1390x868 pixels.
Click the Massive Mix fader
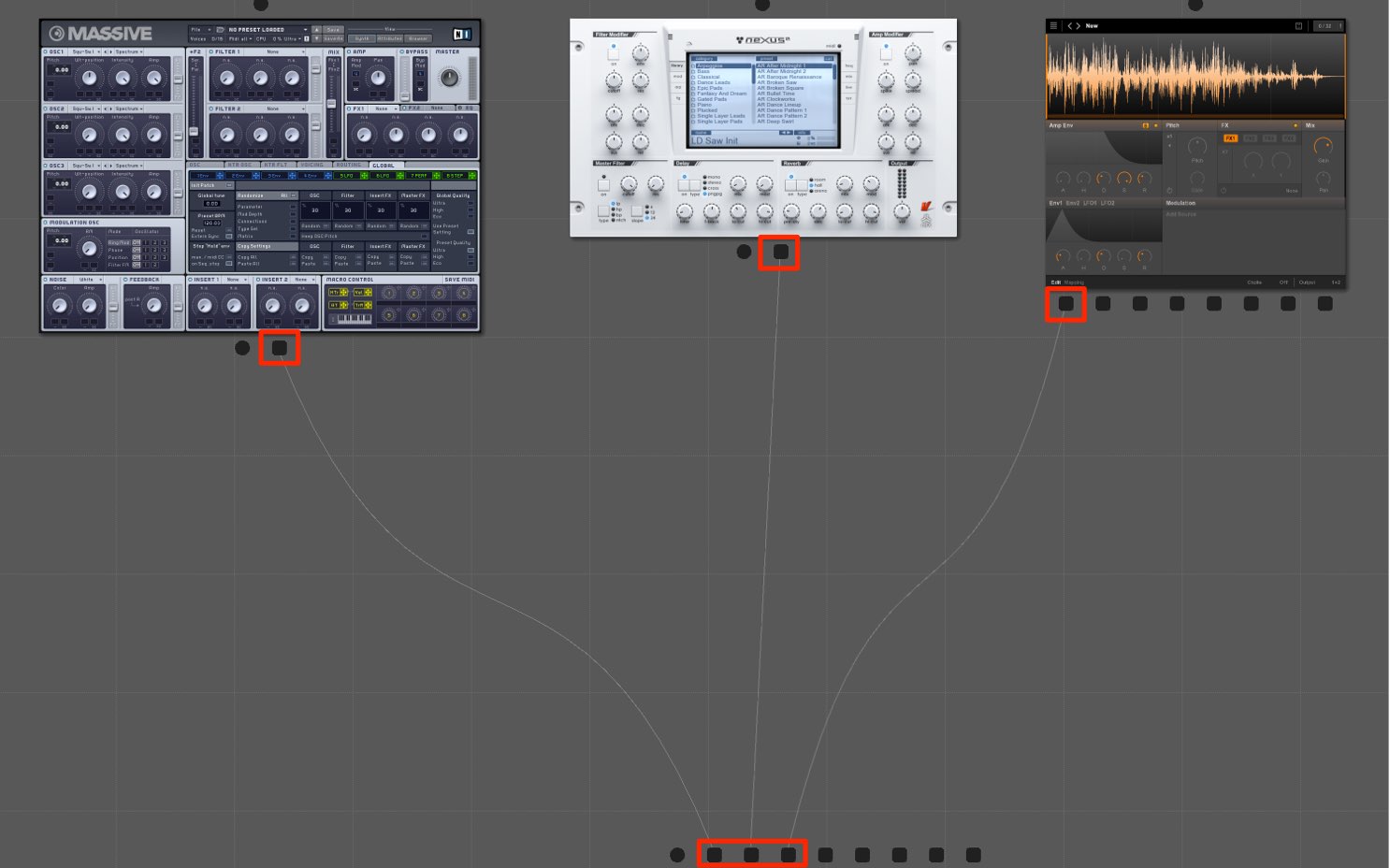point(331,103)
